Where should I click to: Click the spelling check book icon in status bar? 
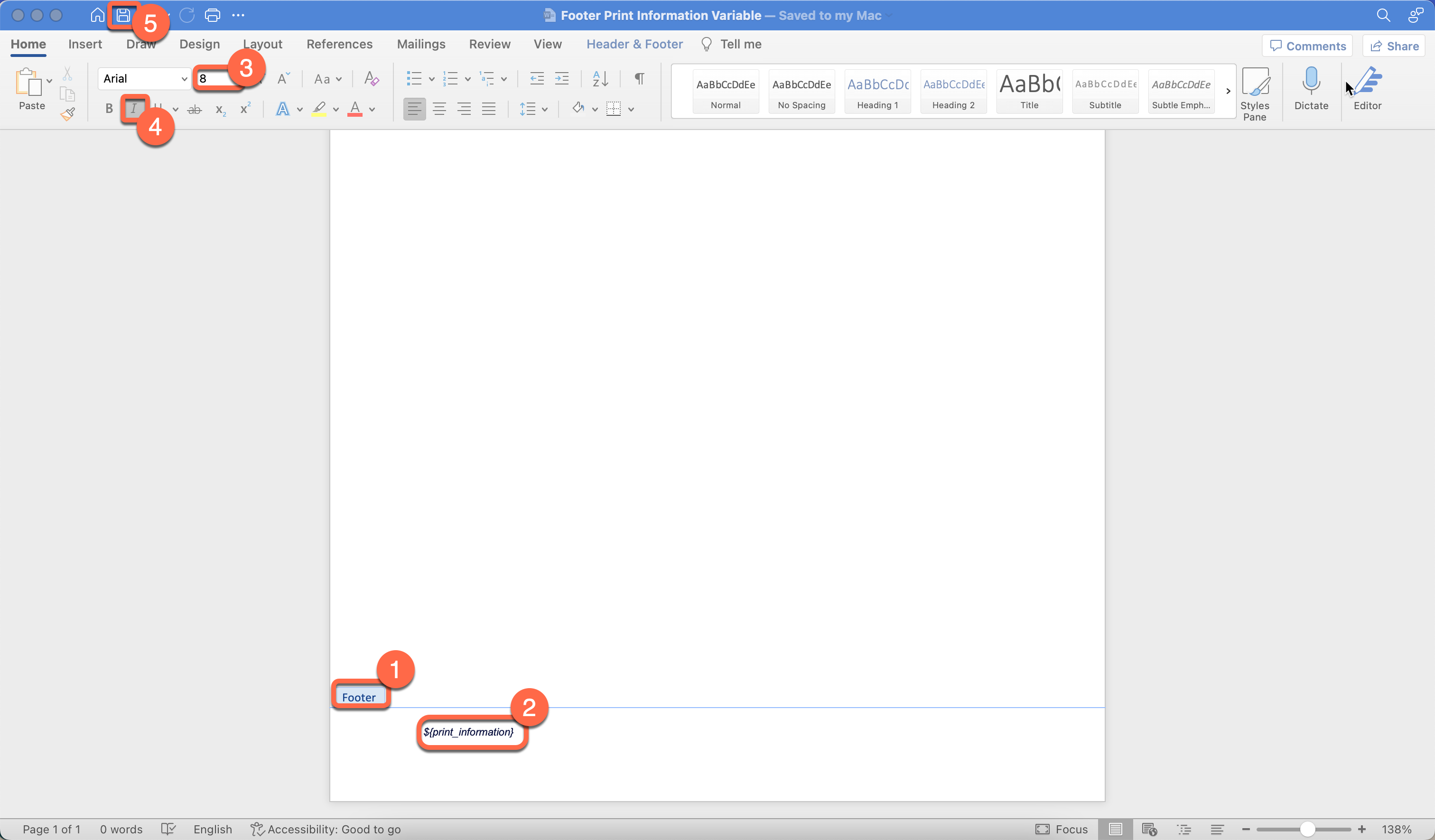point(168,829)
